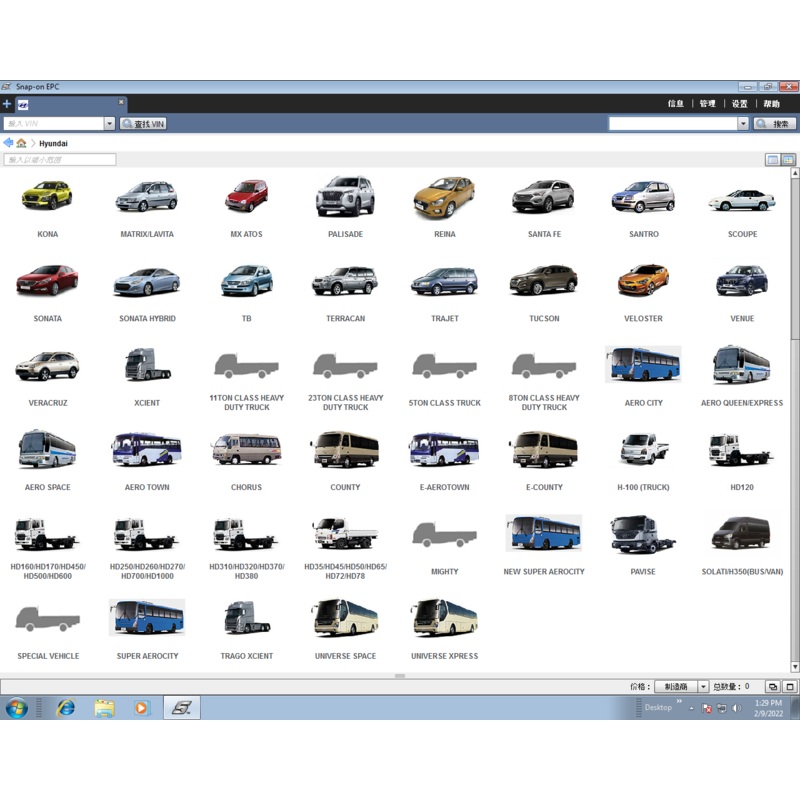The image size is (800, 800).
Task: Open the 信息 menu
Action: 676,104
